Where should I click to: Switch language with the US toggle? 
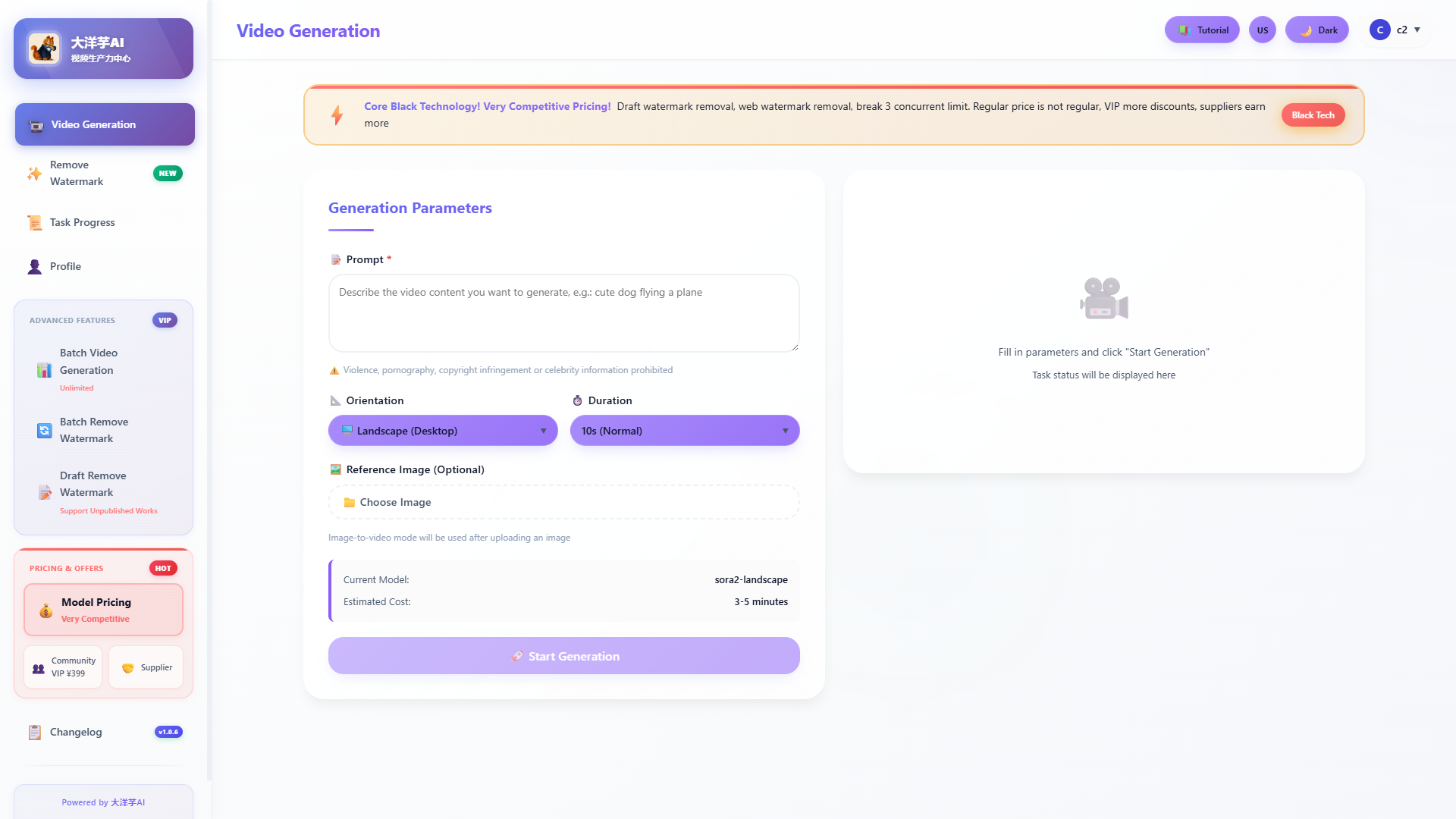(x=1263, y=30)
